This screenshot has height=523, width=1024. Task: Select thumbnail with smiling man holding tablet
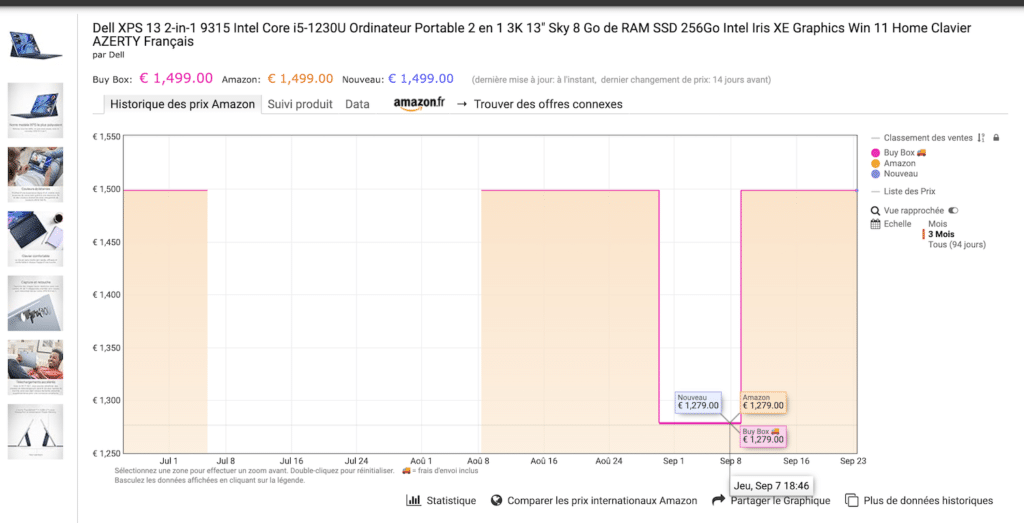[x=36, y=367]
